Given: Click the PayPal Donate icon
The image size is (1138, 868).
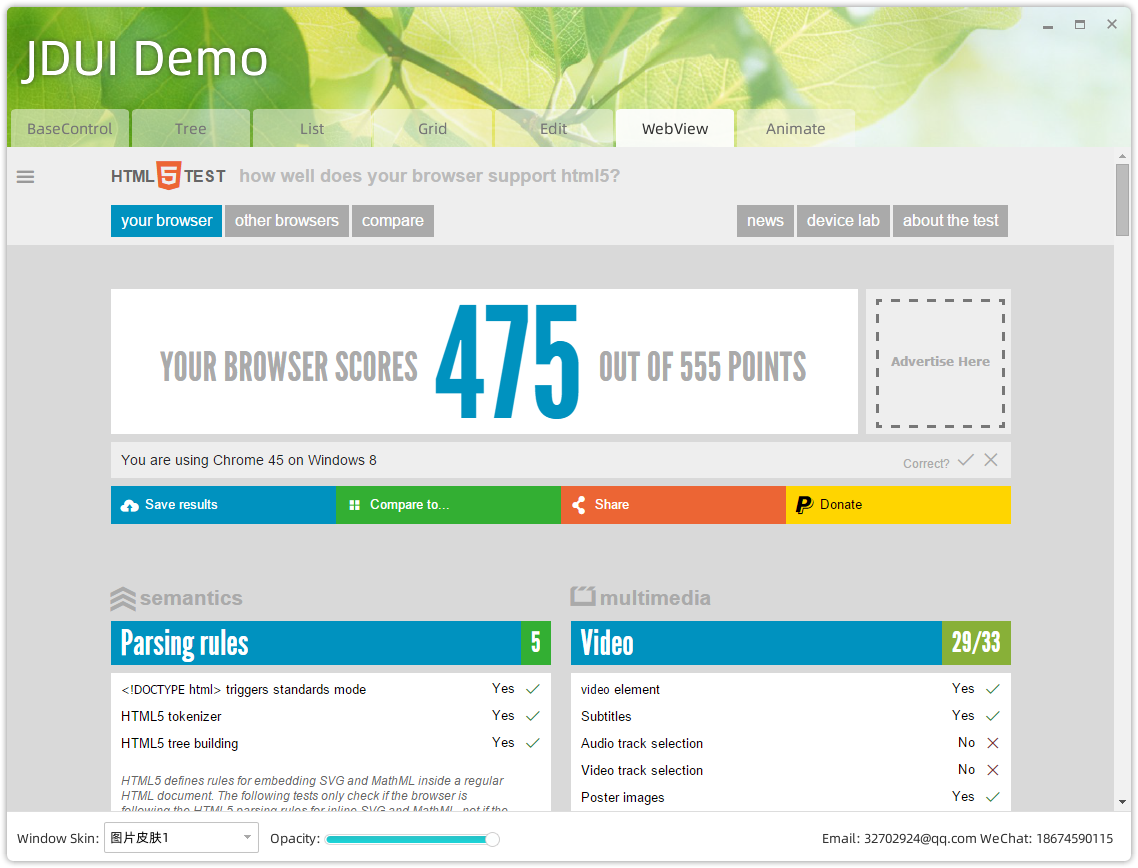Looking at the screenshot, I should click(x=804, y=505).
